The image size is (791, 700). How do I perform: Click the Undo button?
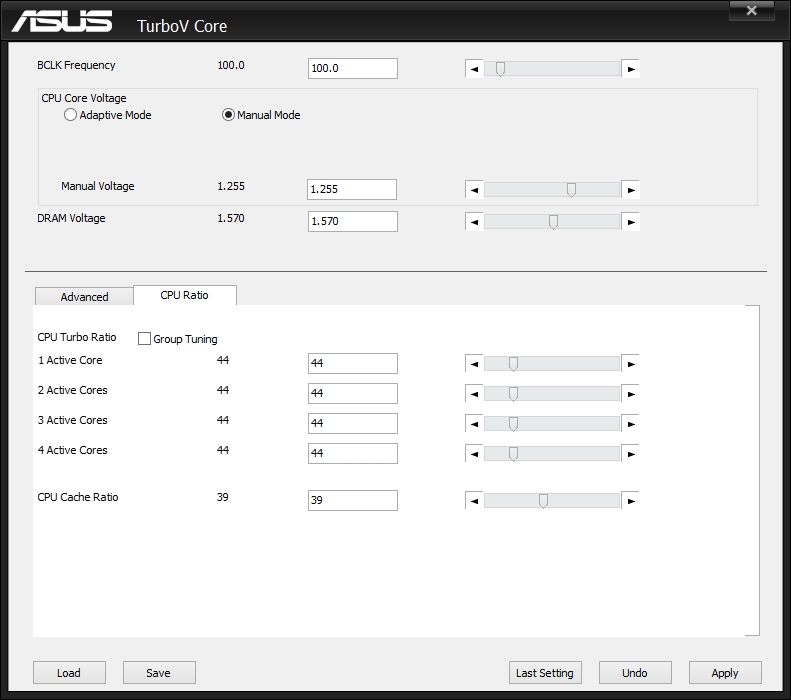635,673
